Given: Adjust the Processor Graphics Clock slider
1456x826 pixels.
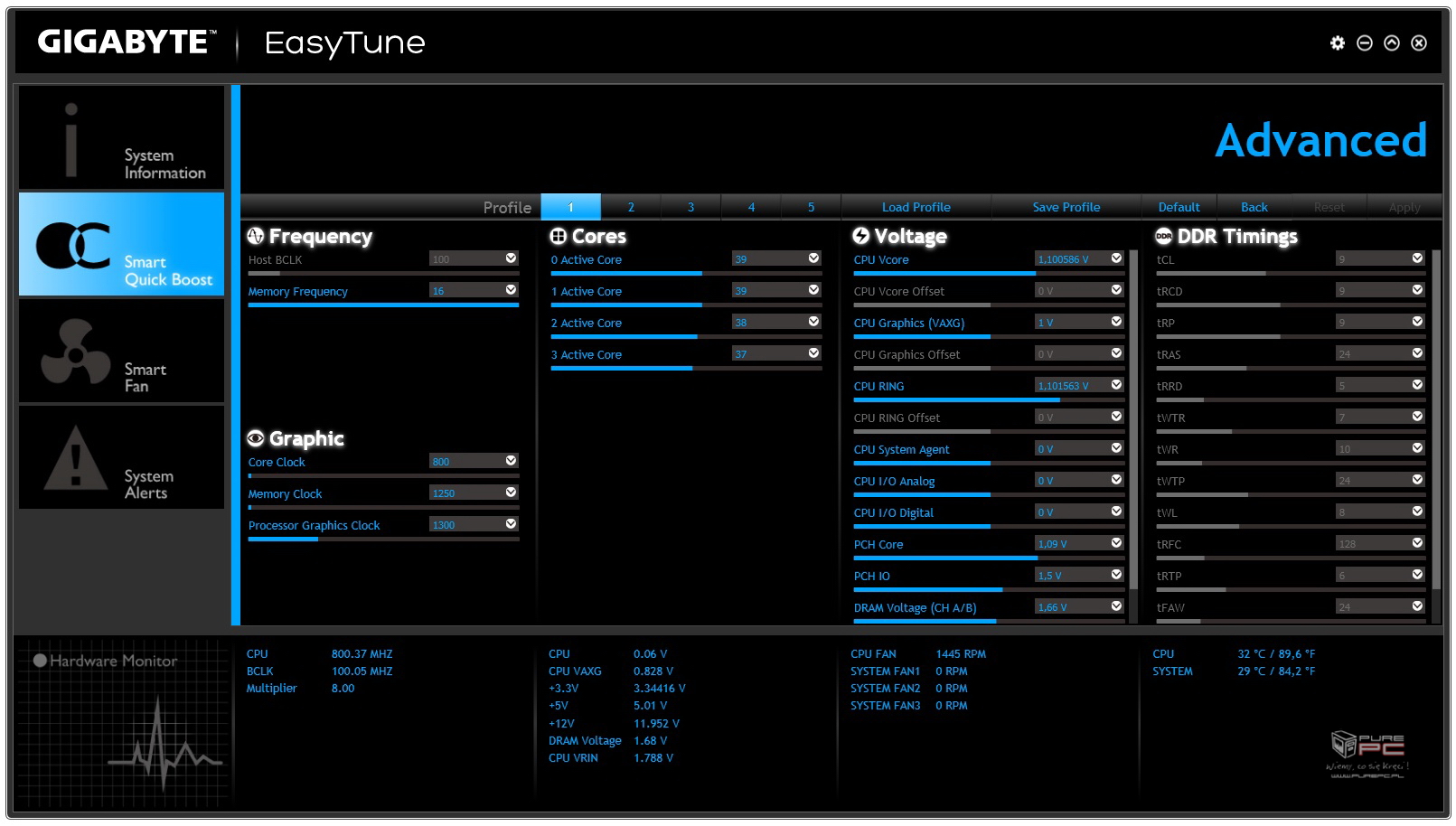Looking at the screenshot, I should pos(383,540).
